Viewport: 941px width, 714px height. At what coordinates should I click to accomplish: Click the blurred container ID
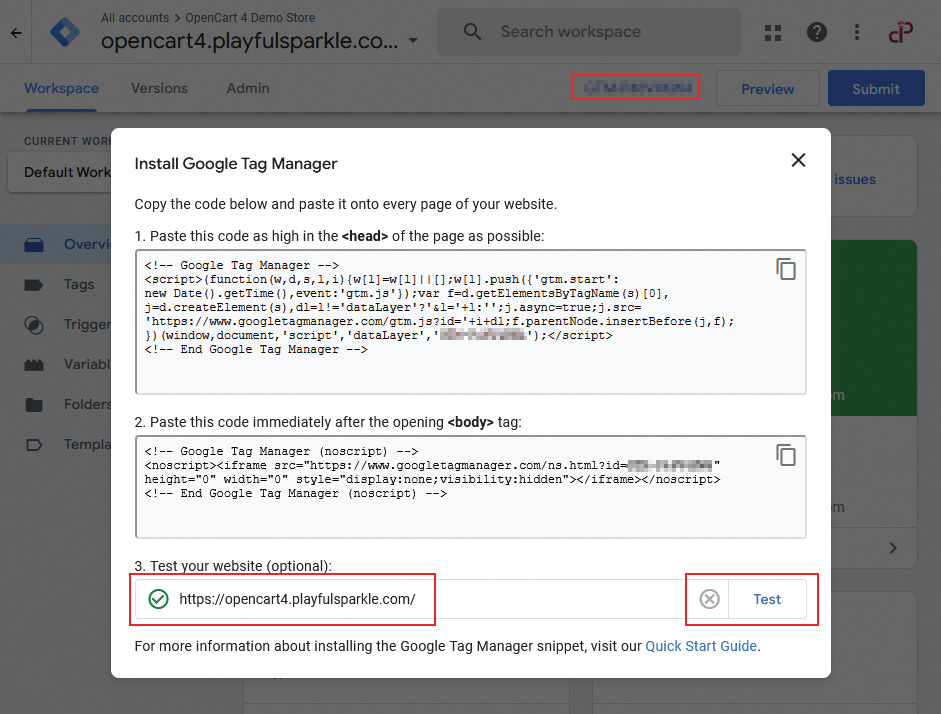click(636, 88)
